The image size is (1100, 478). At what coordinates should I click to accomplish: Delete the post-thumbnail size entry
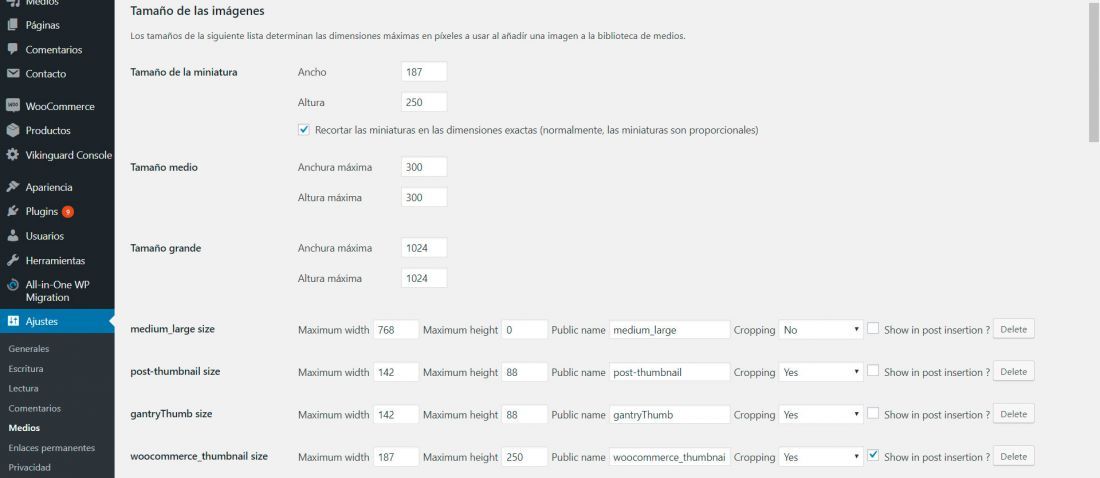pyautogui.click(x=1014, y=371)
